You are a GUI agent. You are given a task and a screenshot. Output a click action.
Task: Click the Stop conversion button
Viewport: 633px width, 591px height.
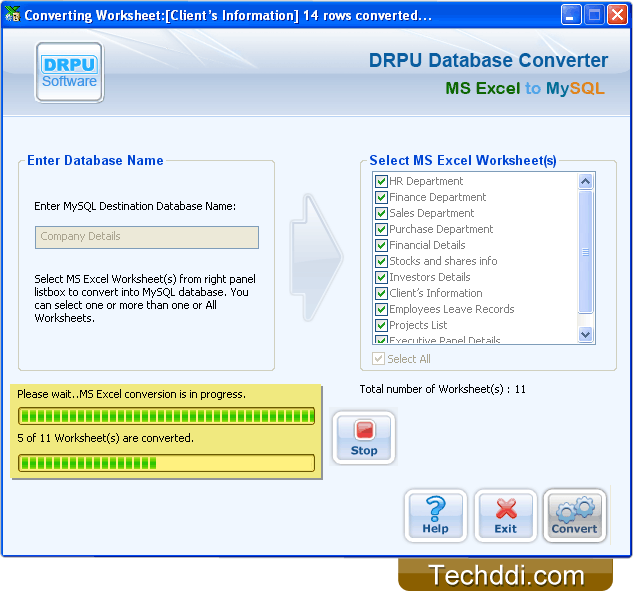pos(364,438)
